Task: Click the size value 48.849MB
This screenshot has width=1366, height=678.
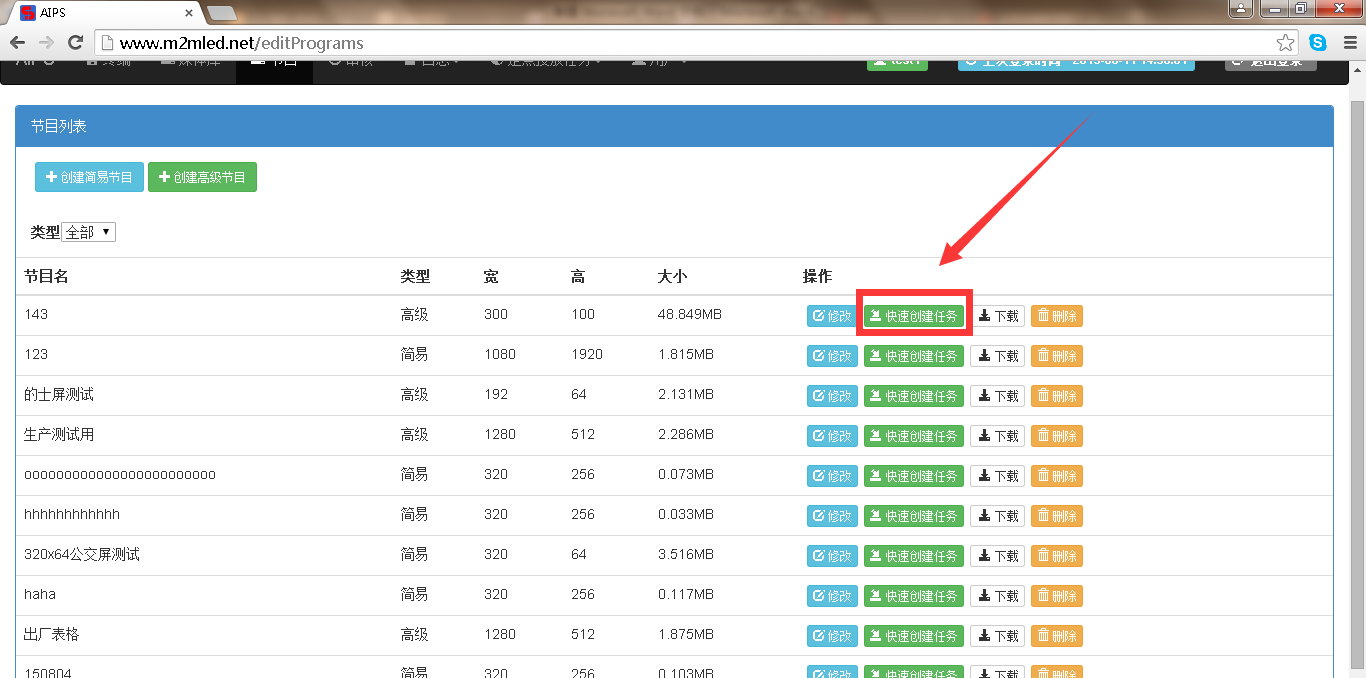Action: [690, 314]
